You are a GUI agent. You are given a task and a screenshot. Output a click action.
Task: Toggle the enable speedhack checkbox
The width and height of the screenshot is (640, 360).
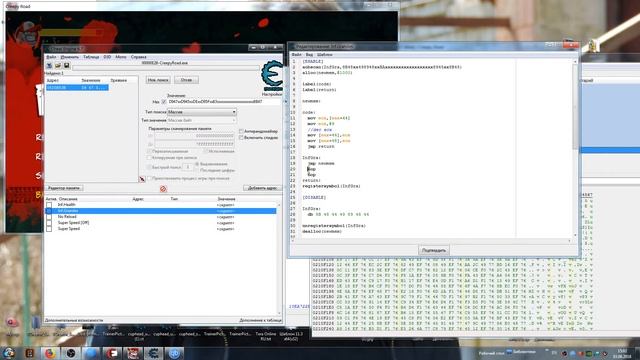pos(241,138)
